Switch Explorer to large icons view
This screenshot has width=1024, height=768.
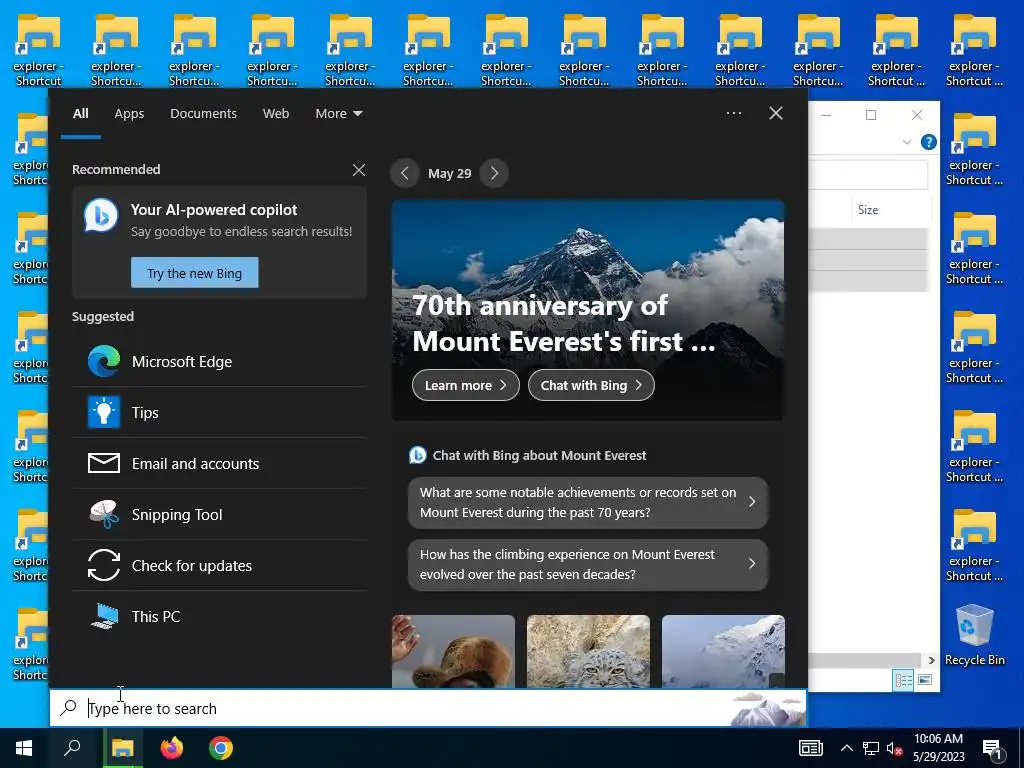click(924, 680)
